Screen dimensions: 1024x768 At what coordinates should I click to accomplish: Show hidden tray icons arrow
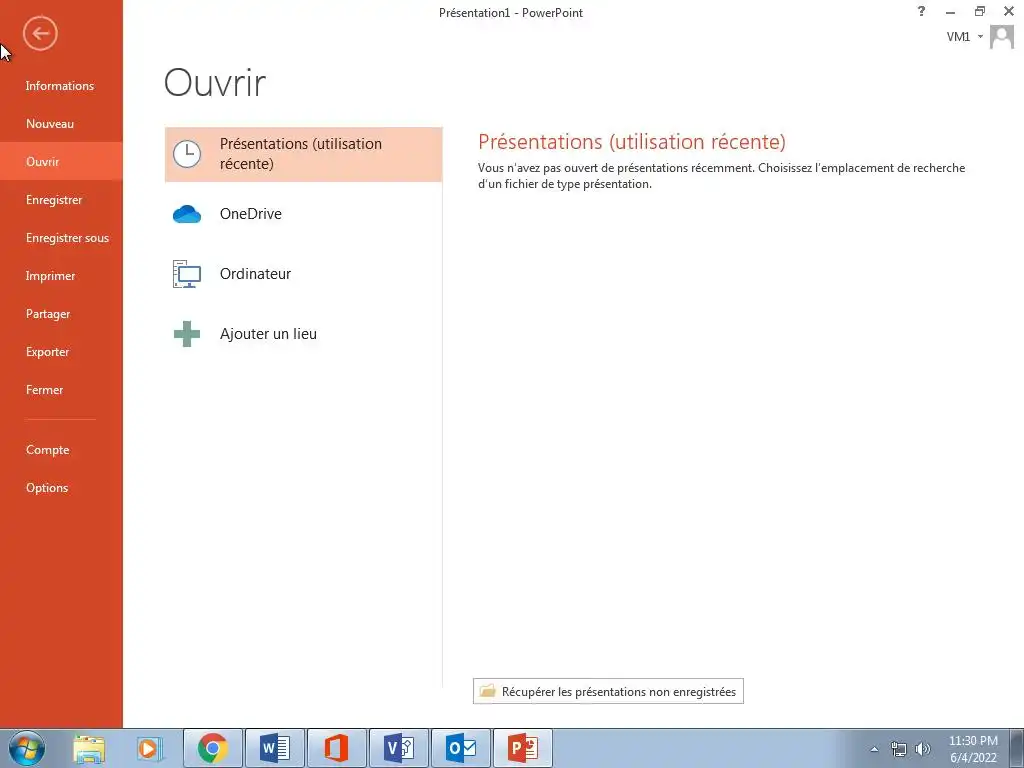[x=874, y=749]
